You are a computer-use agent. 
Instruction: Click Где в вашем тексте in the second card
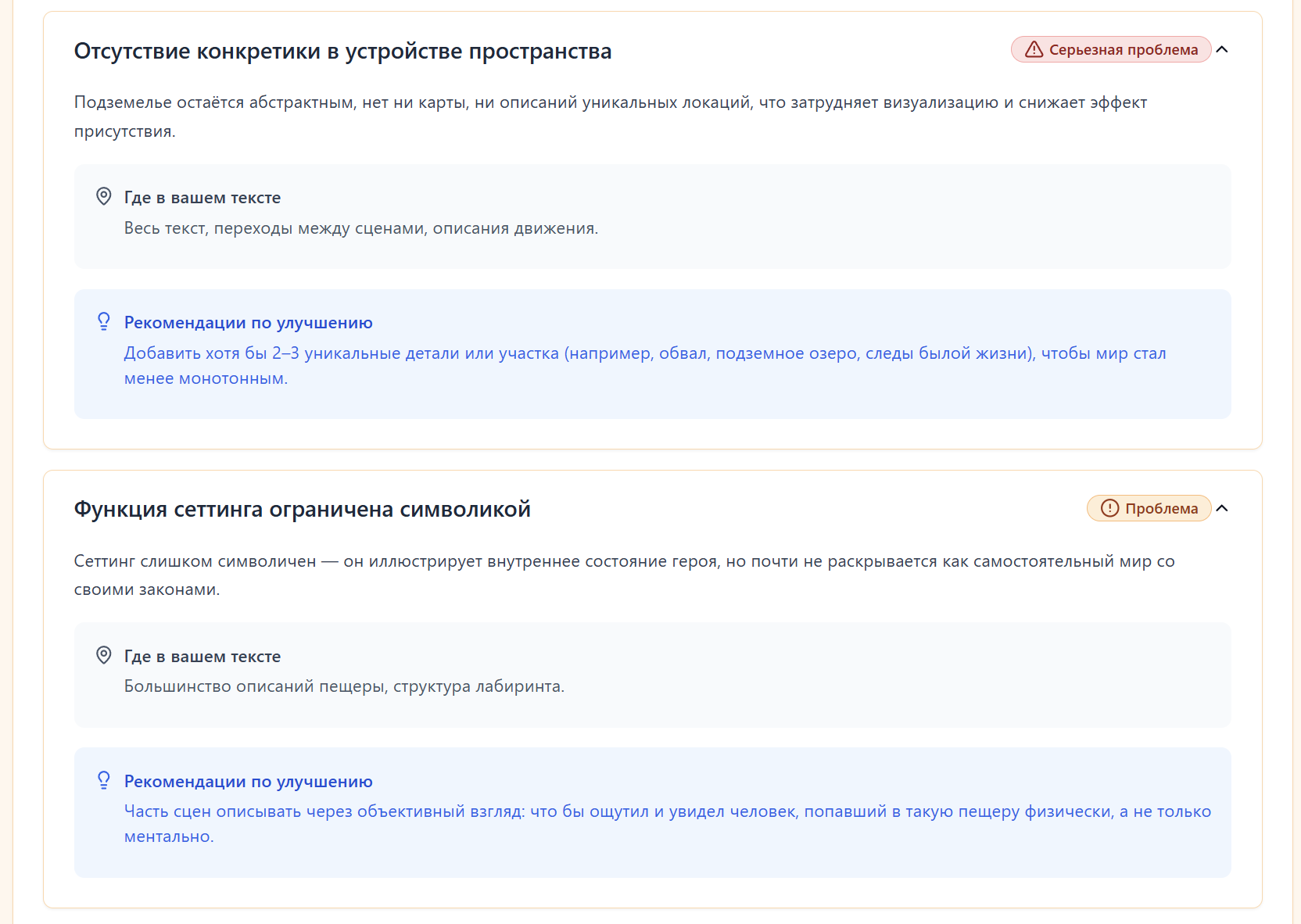(202, 657)
